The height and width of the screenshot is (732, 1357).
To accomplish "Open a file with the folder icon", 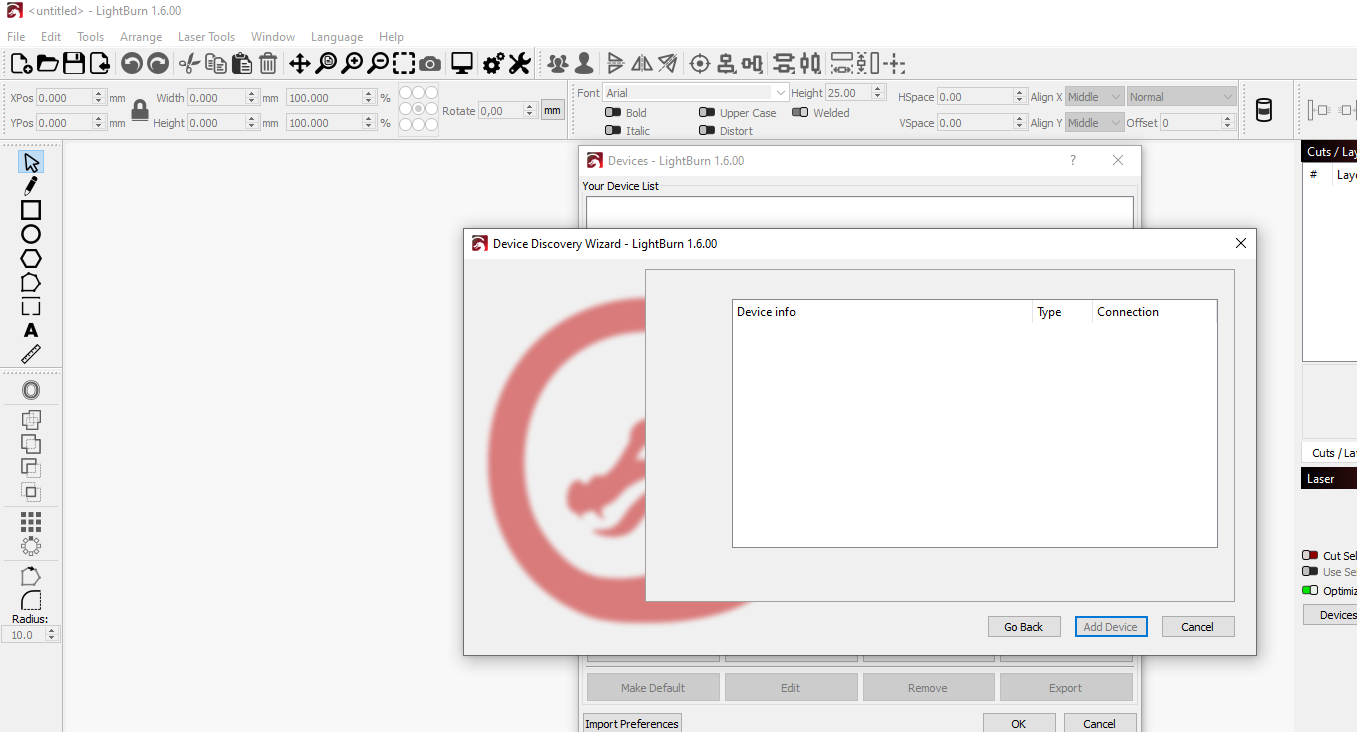I will (x=47, y=64).
